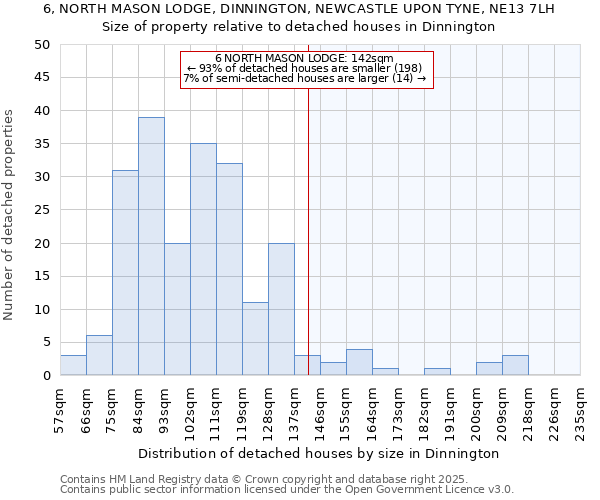
Task: Click x-axis tick label 226sqm
Action: pos(554,415)
